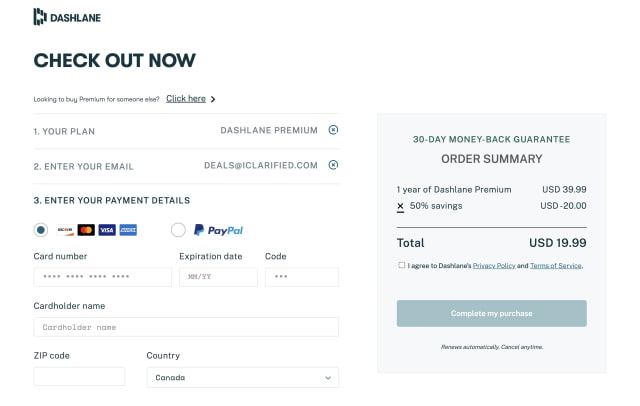This screenshot has width=640, height=406.
Task: Open the Country dropdown
Action: coord(242,378)
